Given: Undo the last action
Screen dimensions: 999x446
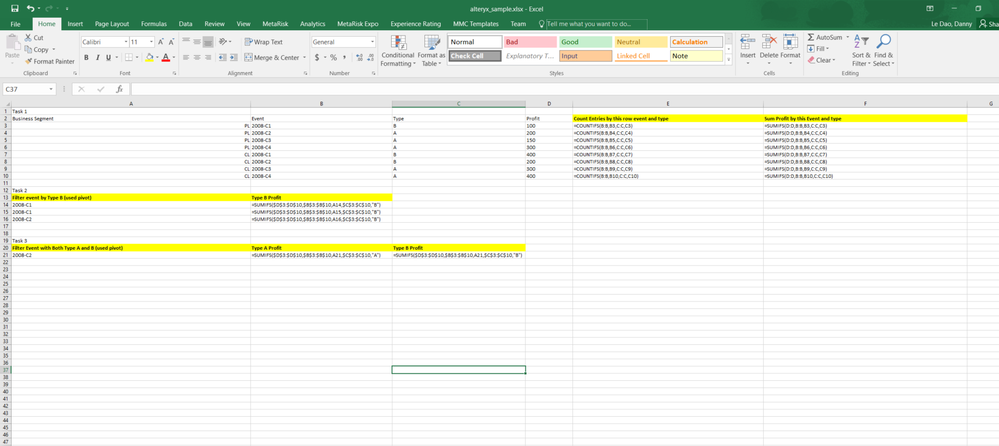Looking at the screenshot, I should pos(31,8).
